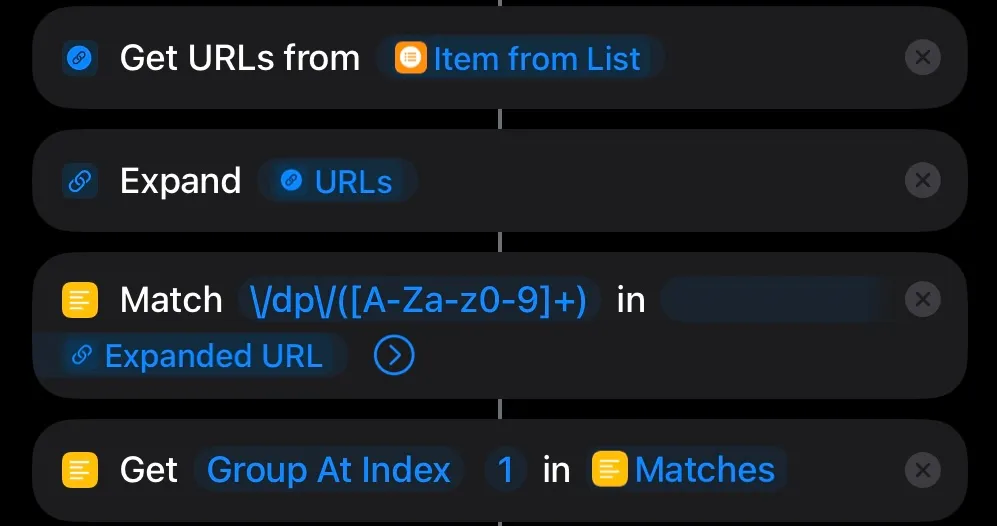Tap the yellow Match action text icon

[80, 300]
